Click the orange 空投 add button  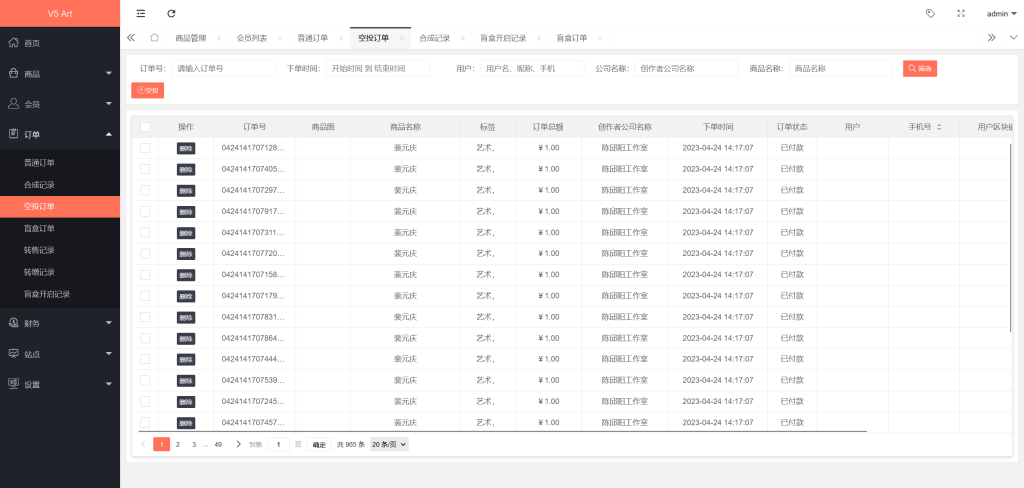[148, 90]
